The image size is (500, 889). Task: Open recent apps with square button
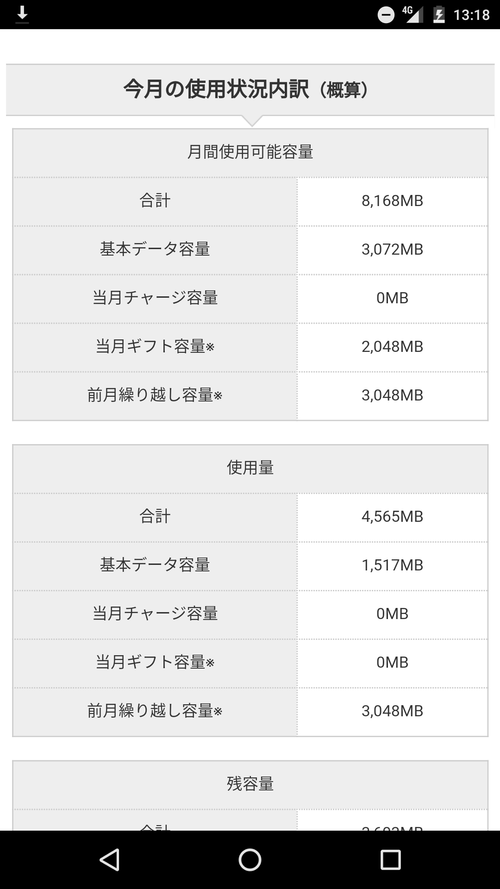pyautogui.click(x=390, y=860)
